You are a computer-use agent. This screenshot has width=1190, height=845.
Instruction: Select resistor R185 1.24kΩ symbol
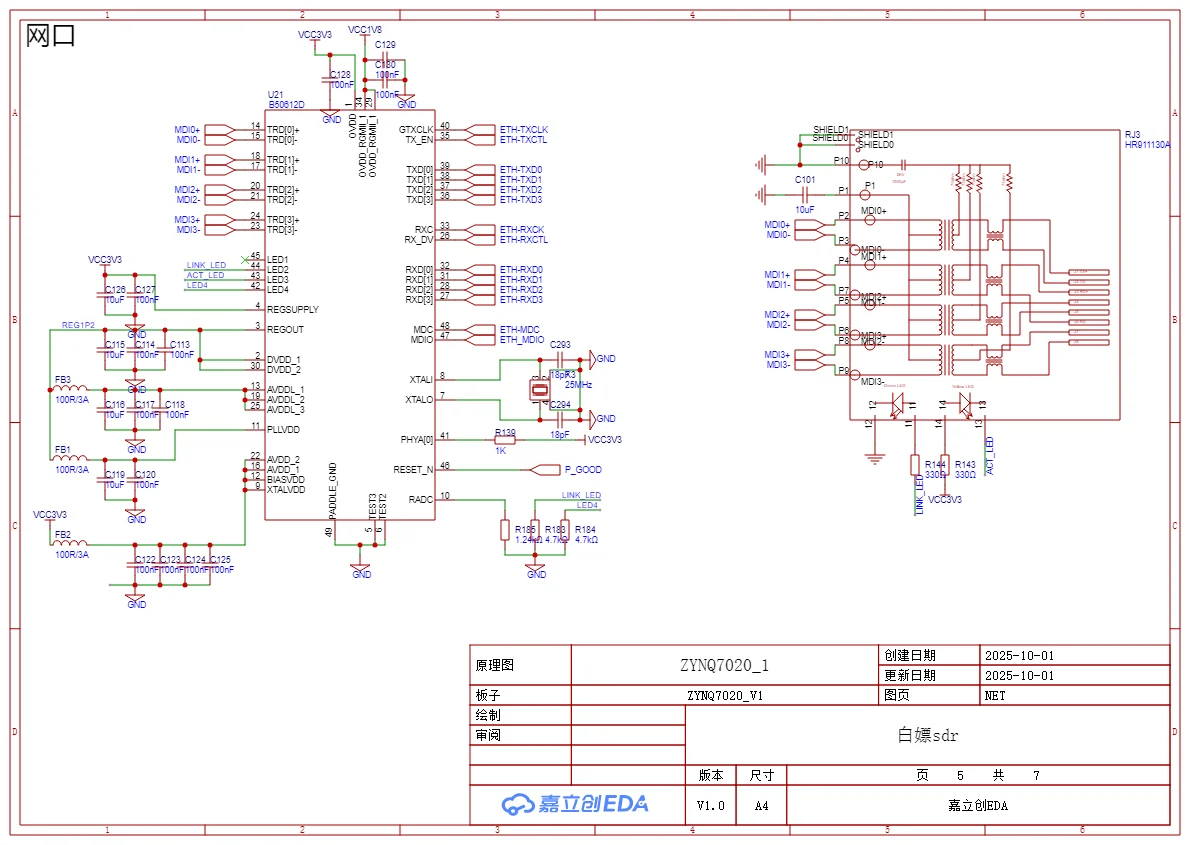(505, 530)
